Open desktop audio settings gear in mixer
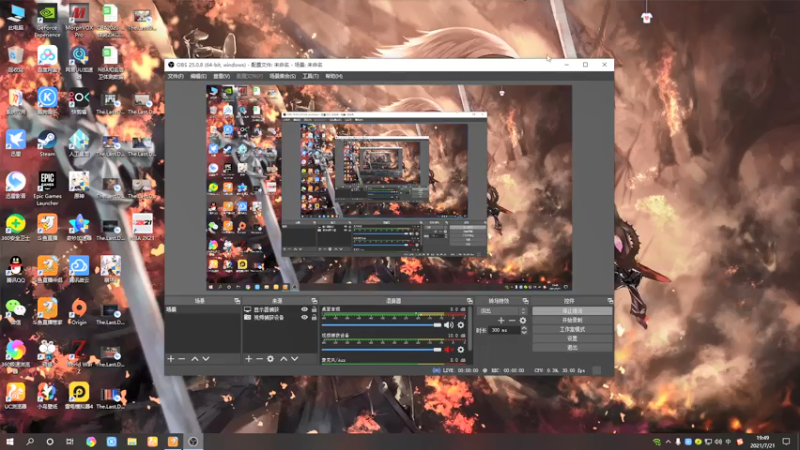This screenshot has width=800, height=450. [461, 325]
